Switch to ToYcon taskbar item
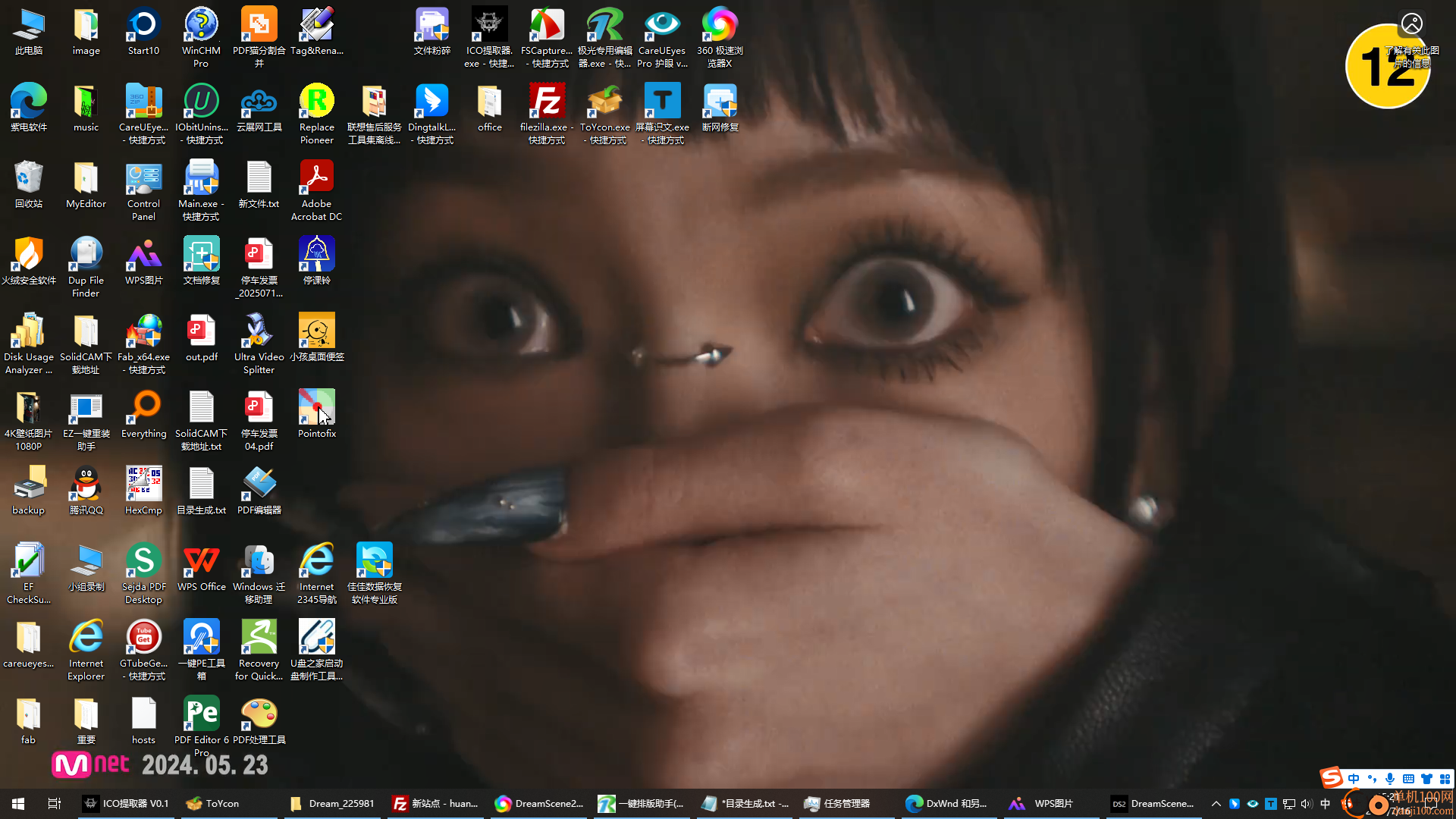This screenshot has width=1456, height=819. pos(229,803)
